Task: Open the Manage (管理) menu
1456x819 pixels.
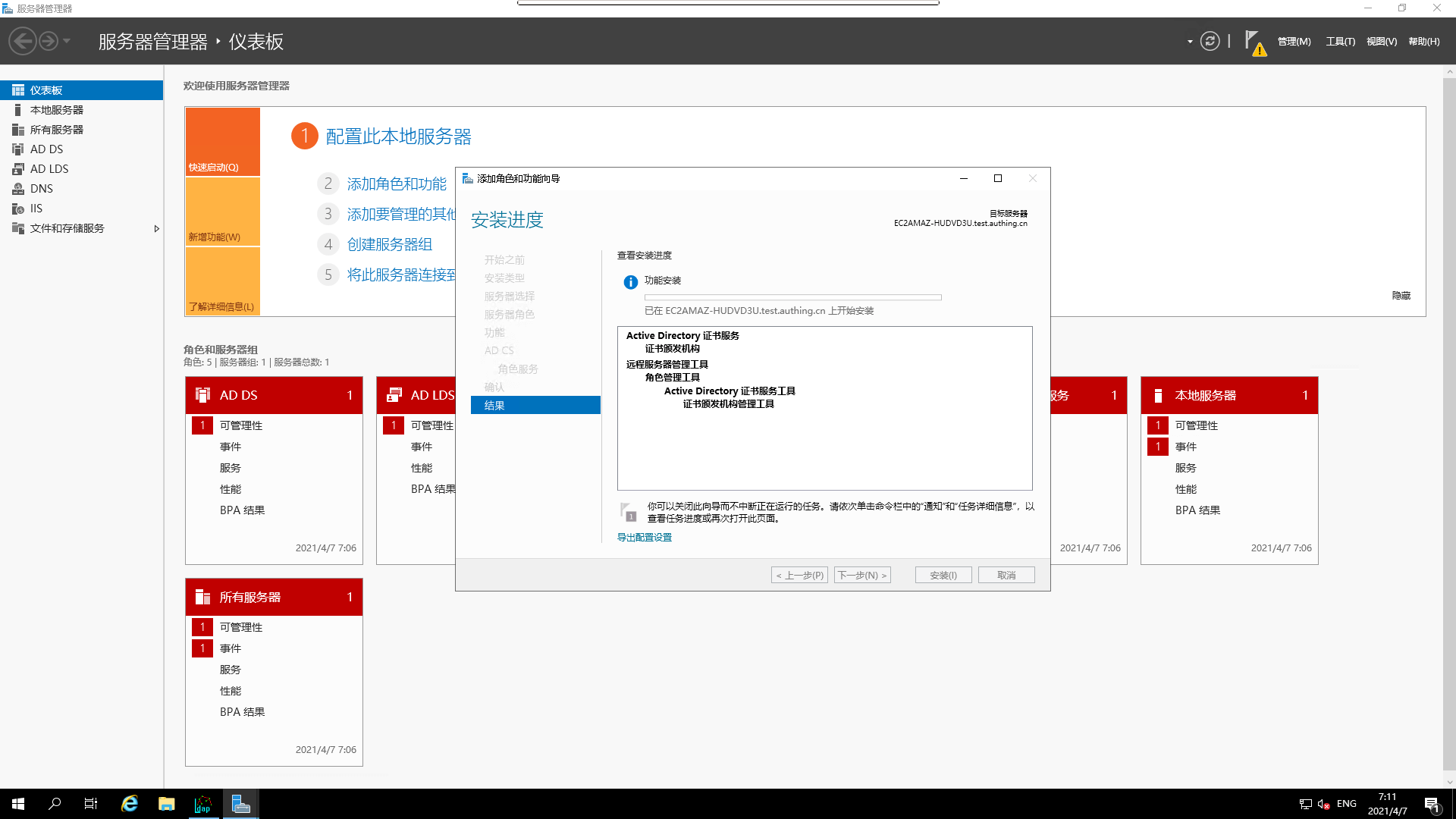Action: coord(1294,42)
